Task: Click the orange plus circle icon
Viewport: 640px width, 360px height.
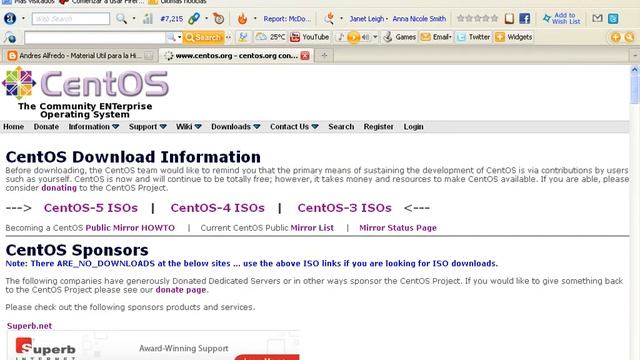Action: 616,38
